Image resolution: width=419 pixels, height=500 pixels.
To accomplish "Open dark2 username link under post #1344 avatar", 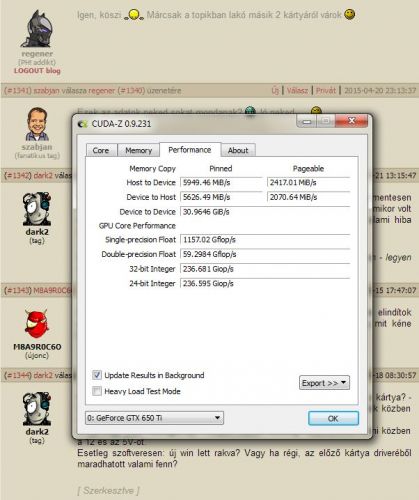I will tap(37, 432).
